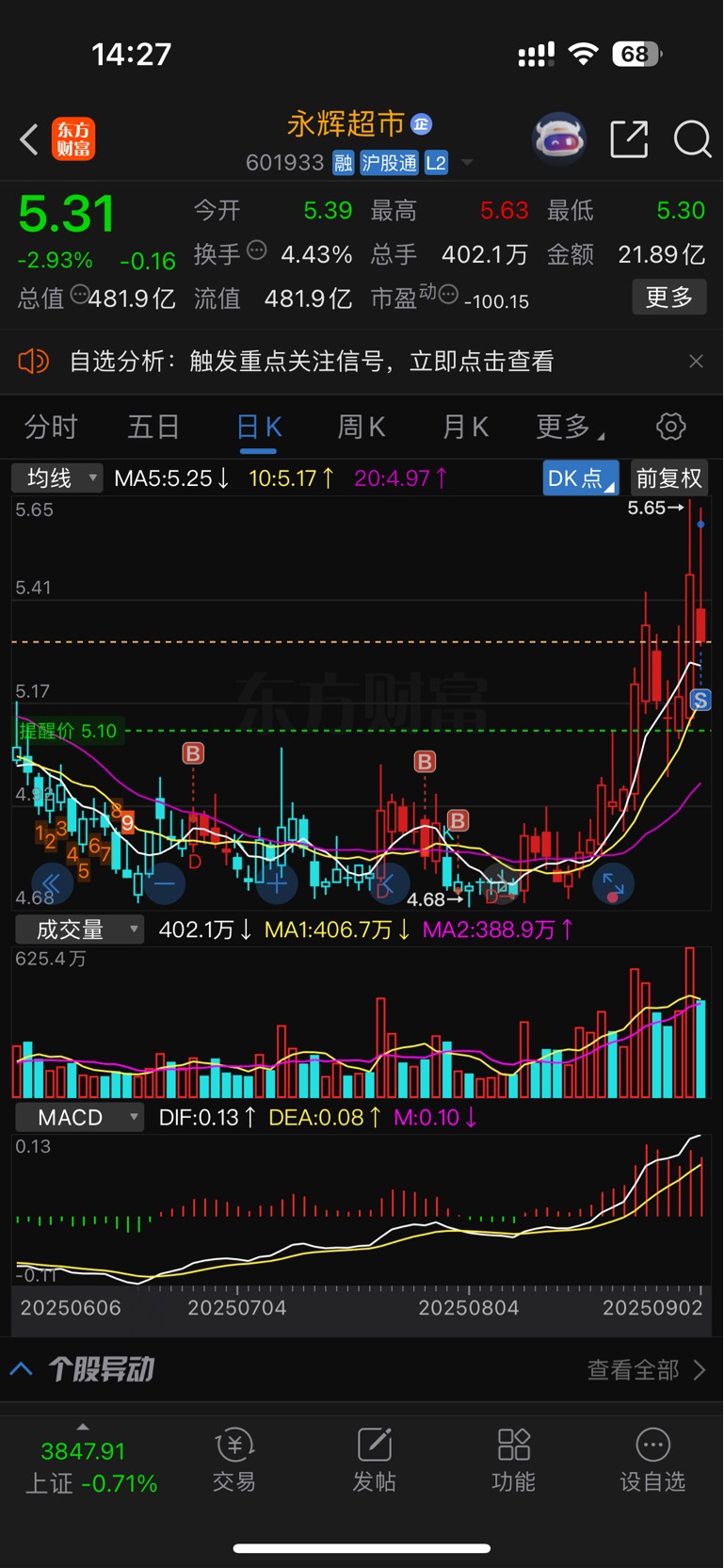This screenshot has width=724, height=1568.
Task: Tap the 市盈 info circle icon
Action: [x=448, y=295]
